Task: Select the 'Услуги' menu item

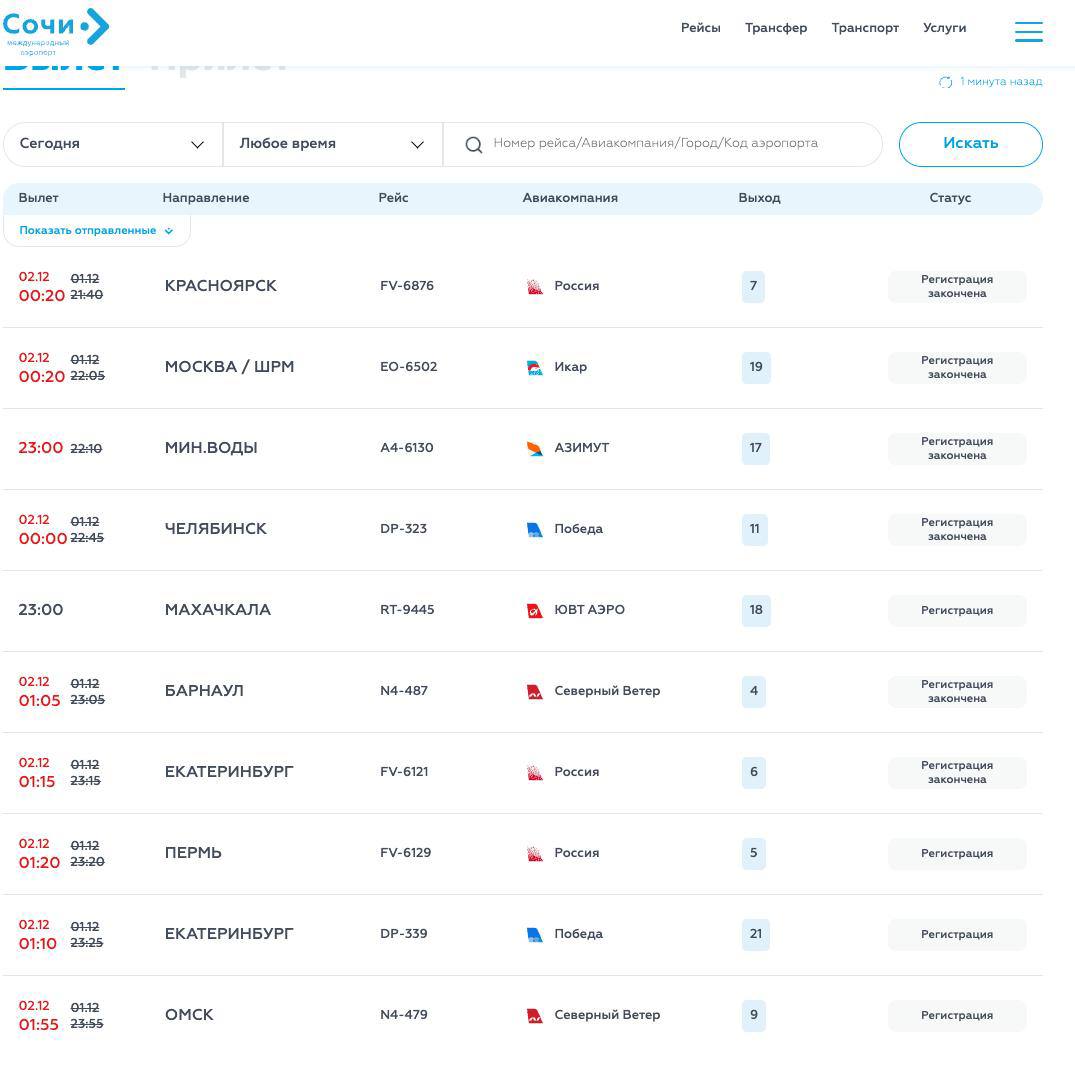Action: point(944,28)
